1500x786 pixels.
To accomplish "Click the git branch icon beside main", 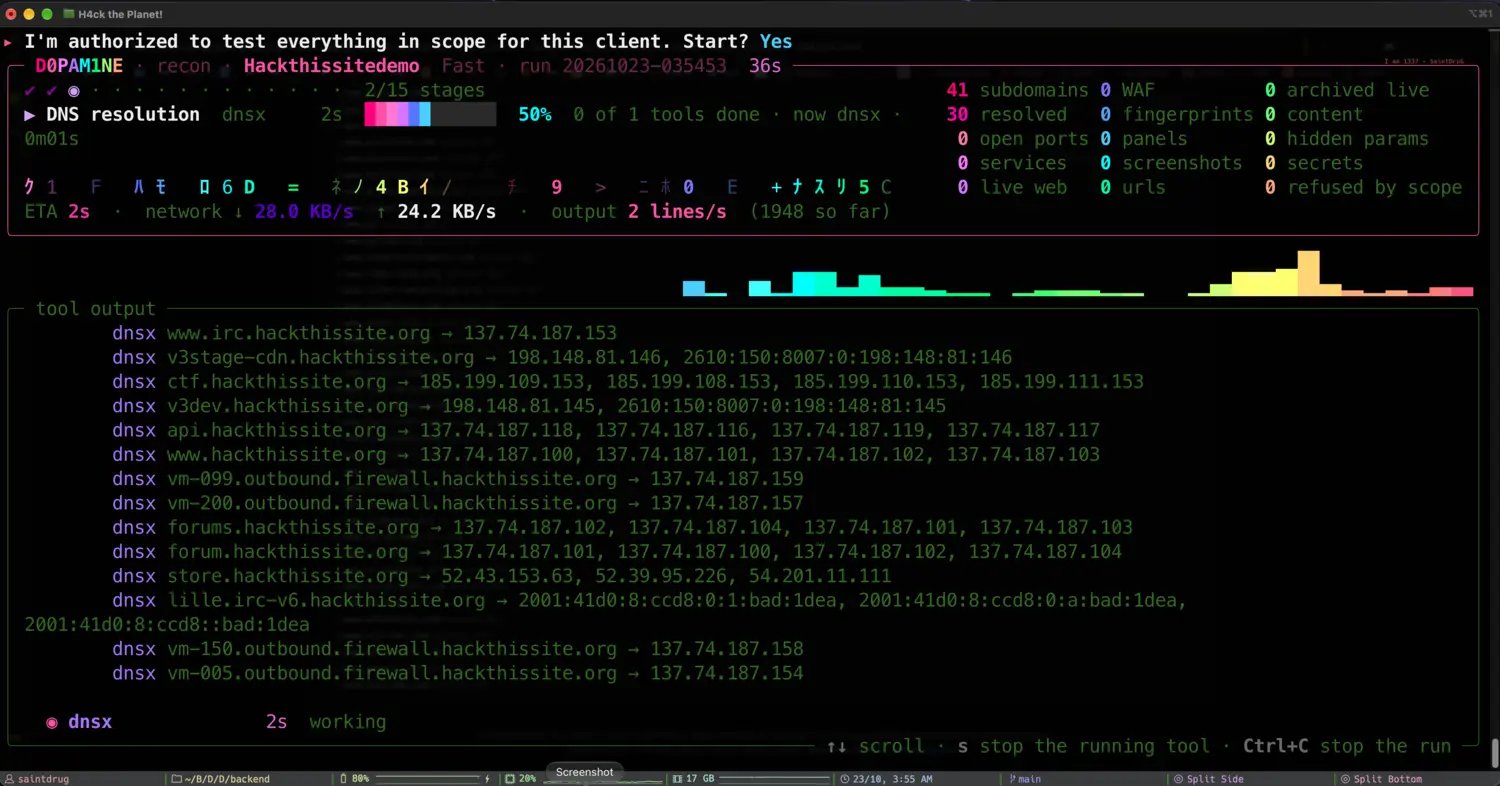I will click(x=1012, y=778).
